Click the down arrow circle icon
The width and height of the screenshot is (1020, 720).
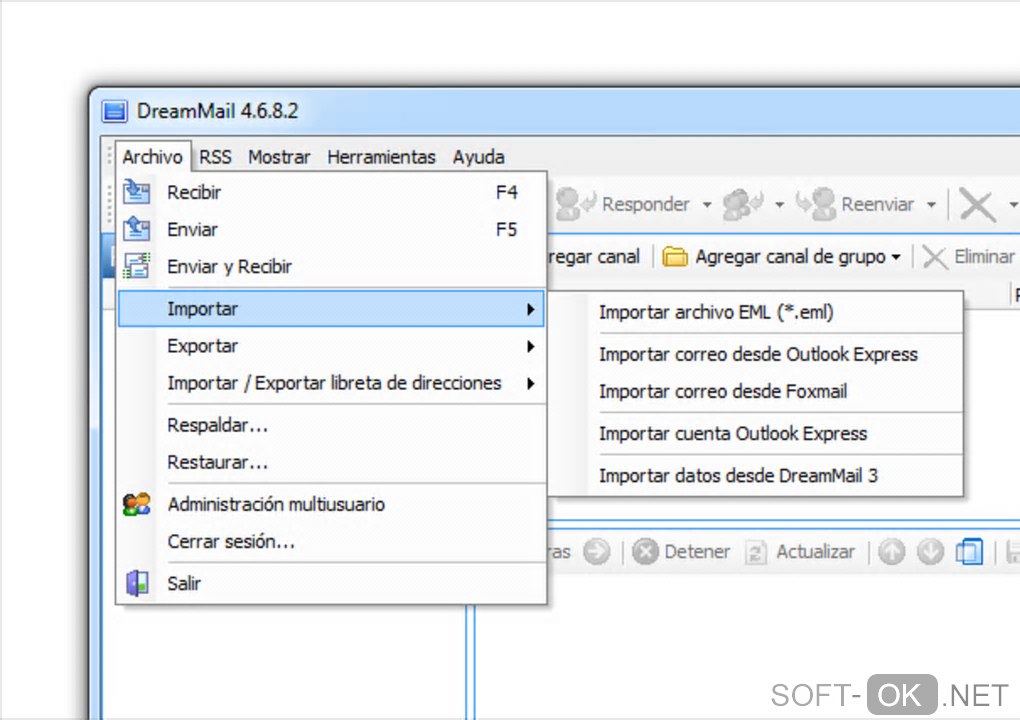click(931, 552)
